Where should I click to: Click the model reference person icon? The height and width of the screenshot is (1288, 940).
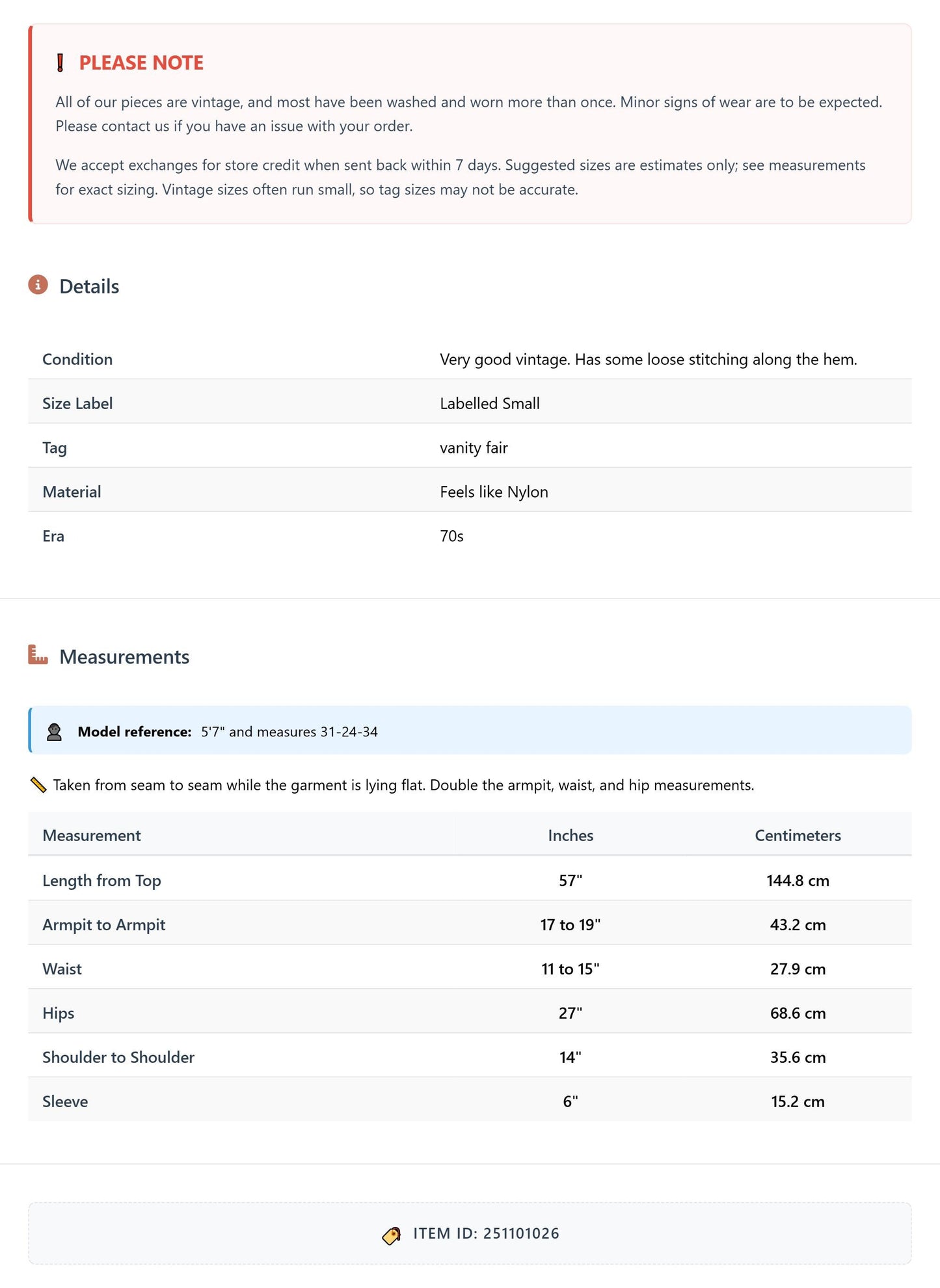55,732
